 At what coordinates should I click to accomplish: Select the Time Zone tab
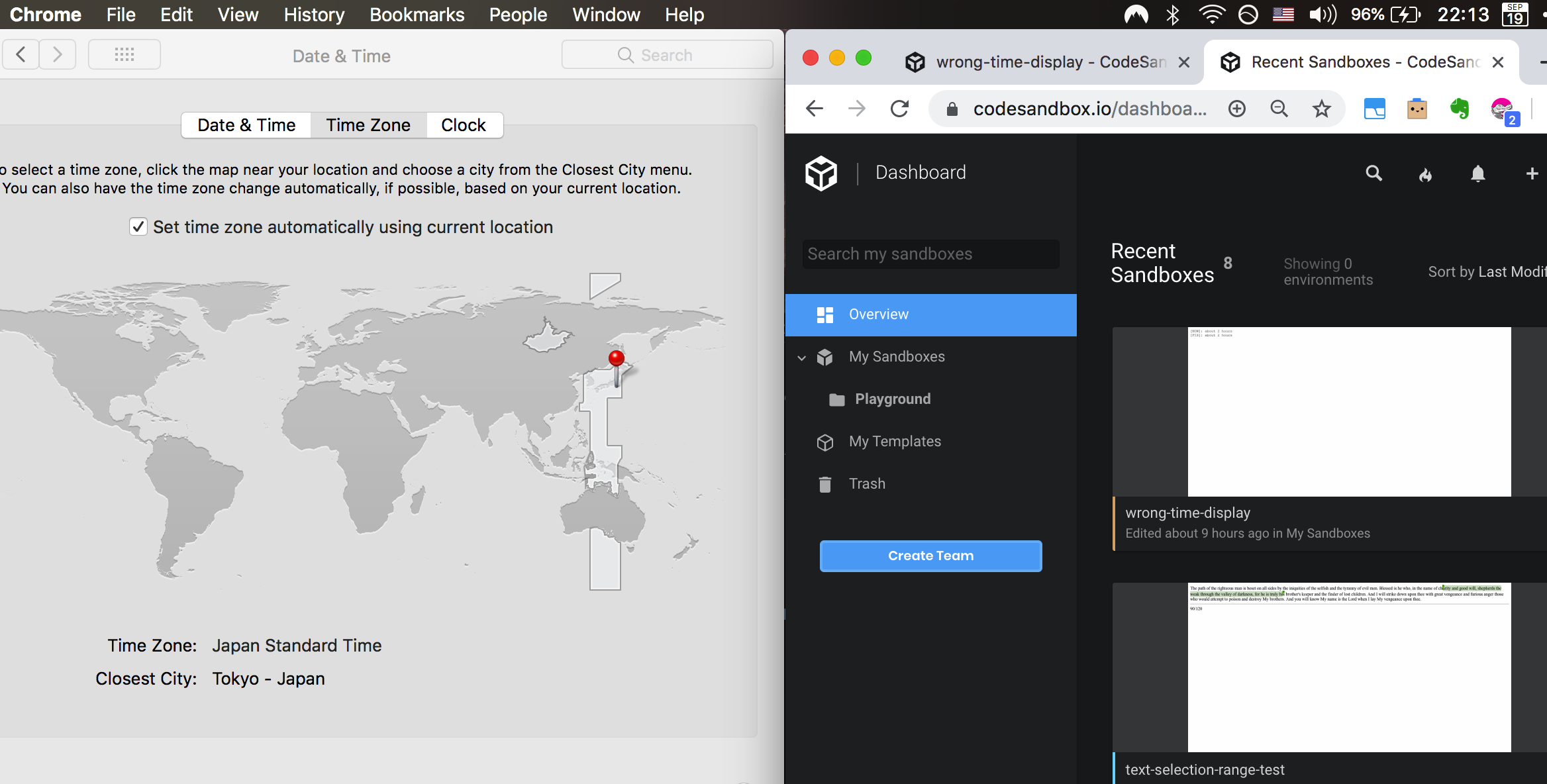pyautogui.click(x=368, y=125)
